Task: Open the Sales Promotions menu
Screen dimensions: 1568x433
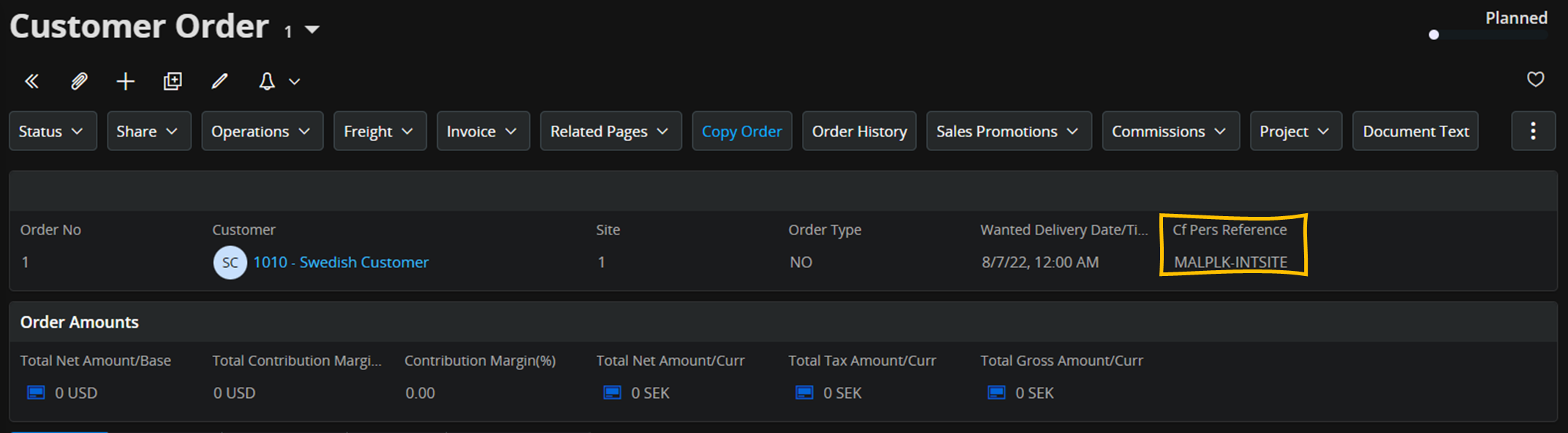Action: tap(1008, 131)
